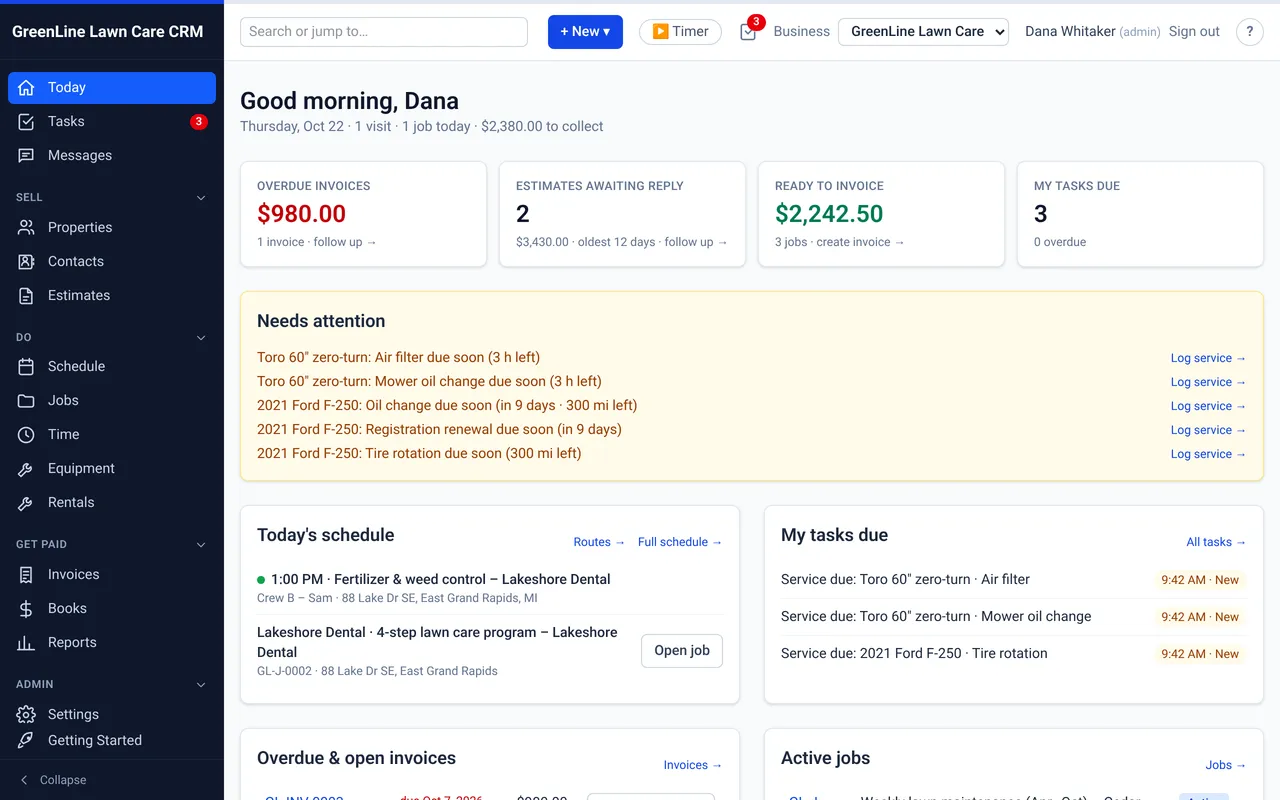Collapse the SELL section chevron
The image size is (1280, 800).
[x=201, y=198]
